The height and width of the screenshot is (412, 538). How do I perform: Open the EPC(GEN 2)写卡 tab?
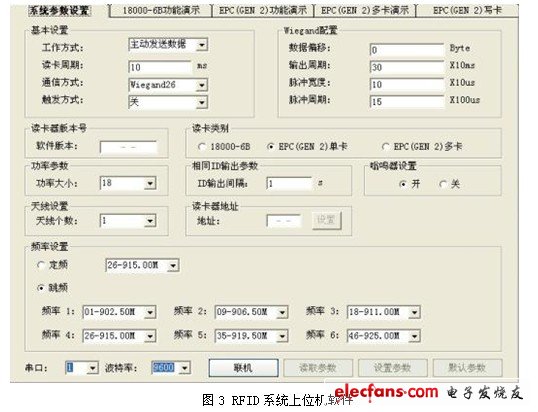coord(467,10)
